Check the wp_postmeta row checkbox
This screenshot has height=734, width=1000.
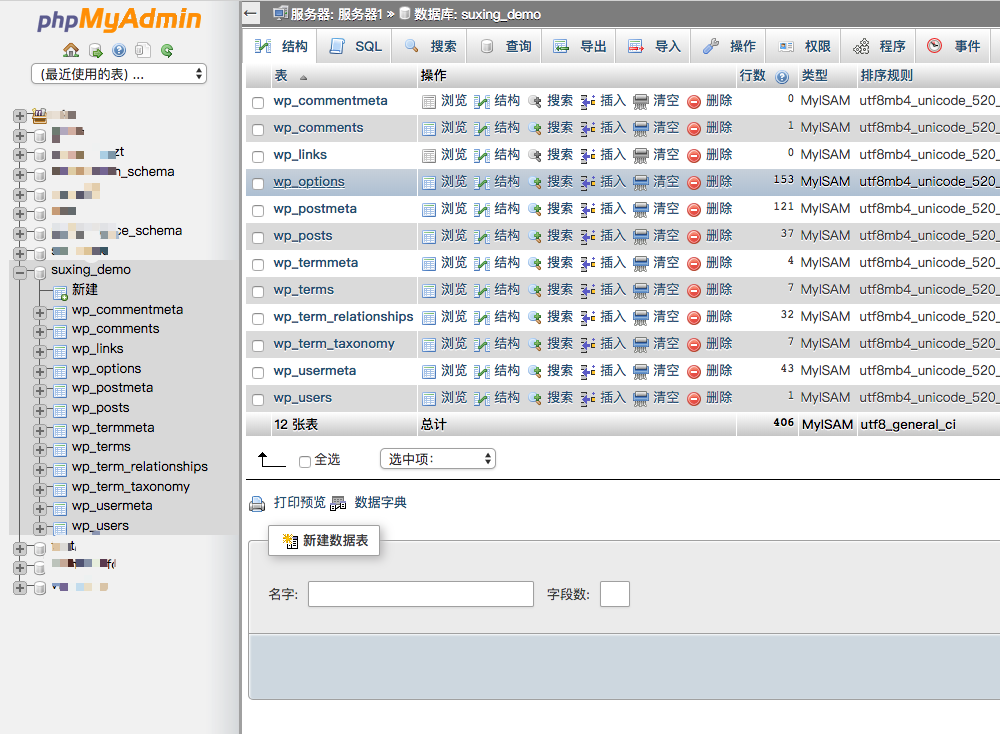tap(258, 210)
